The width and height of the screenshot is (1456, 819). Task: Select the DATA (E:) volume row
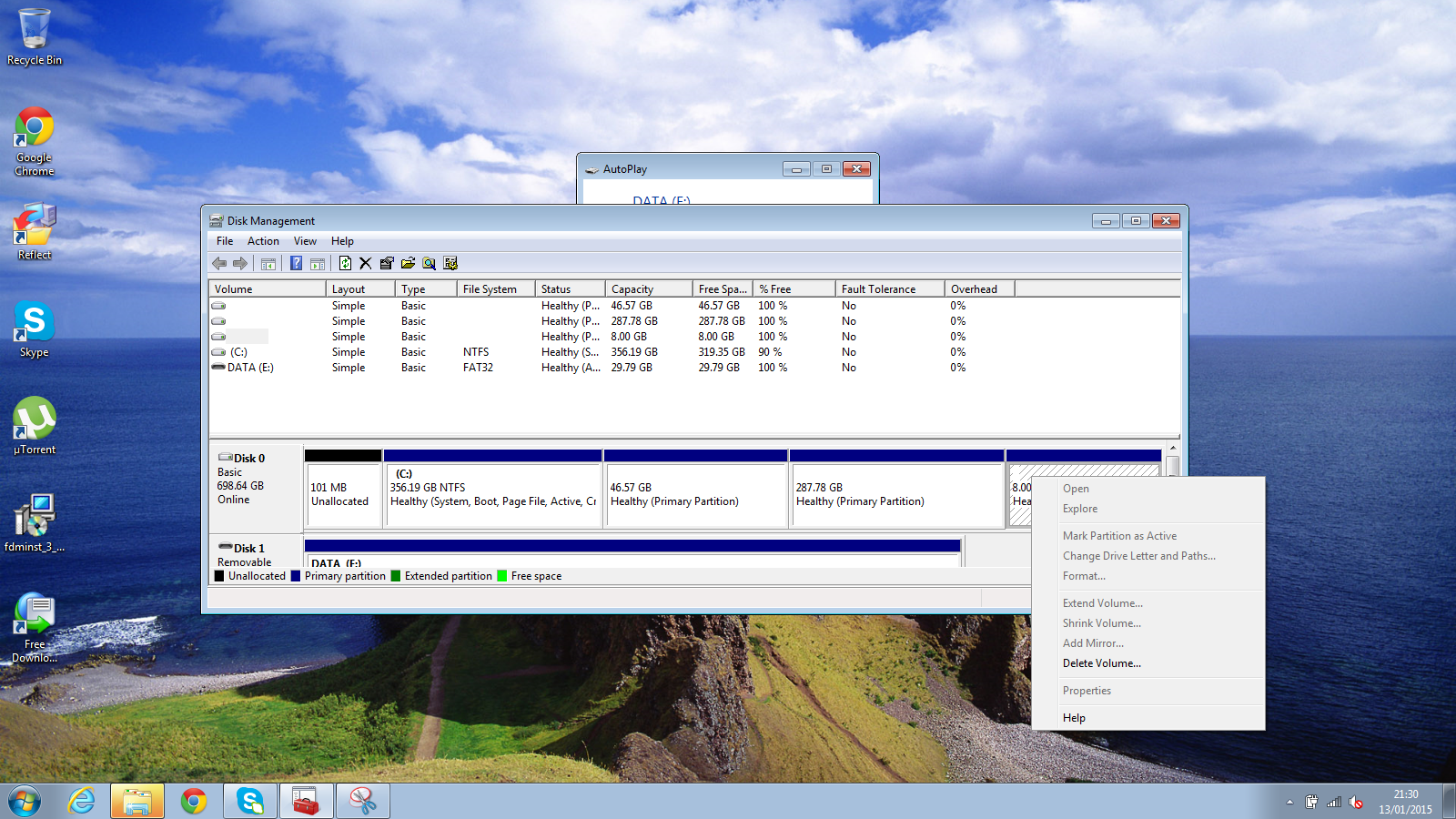point(250,368)
